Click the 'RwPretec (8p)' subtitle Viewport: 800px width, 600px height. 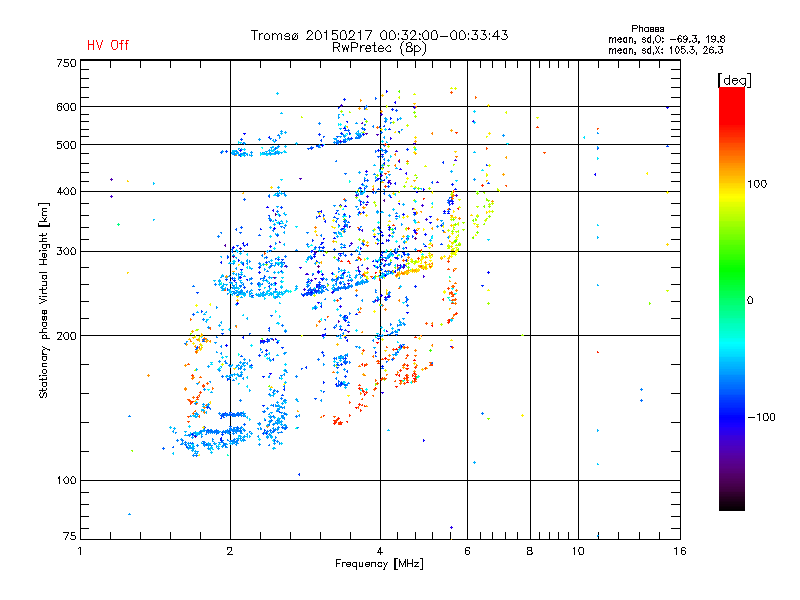379,48
